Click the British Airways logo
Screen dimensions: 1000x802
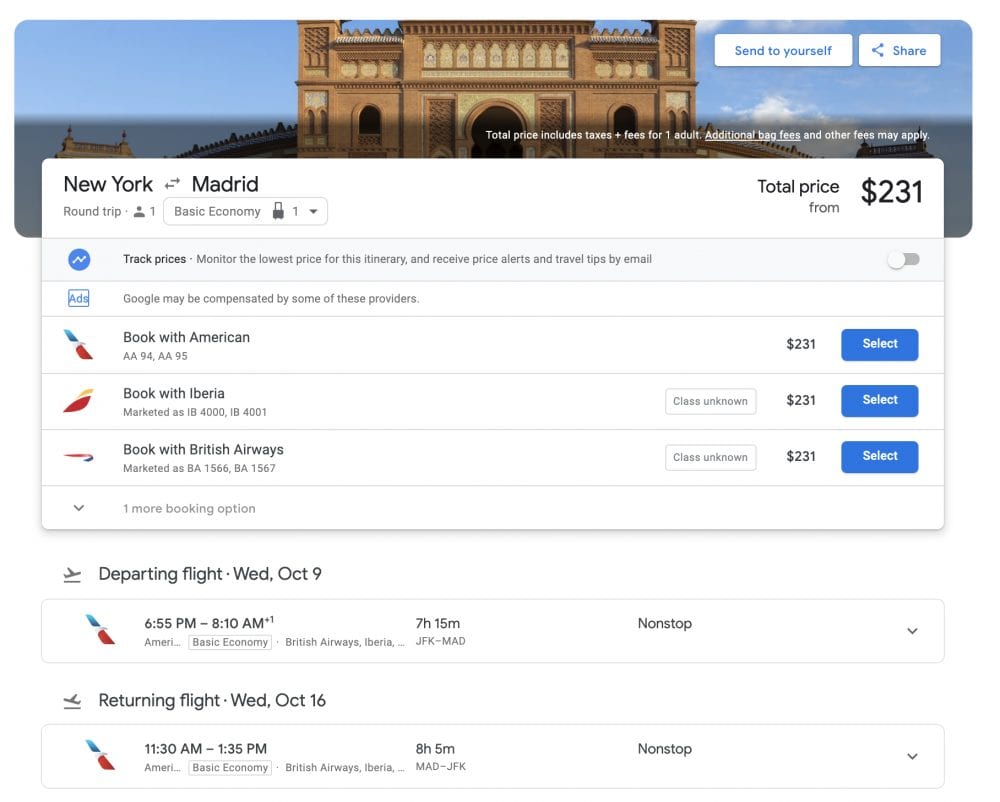79,457
